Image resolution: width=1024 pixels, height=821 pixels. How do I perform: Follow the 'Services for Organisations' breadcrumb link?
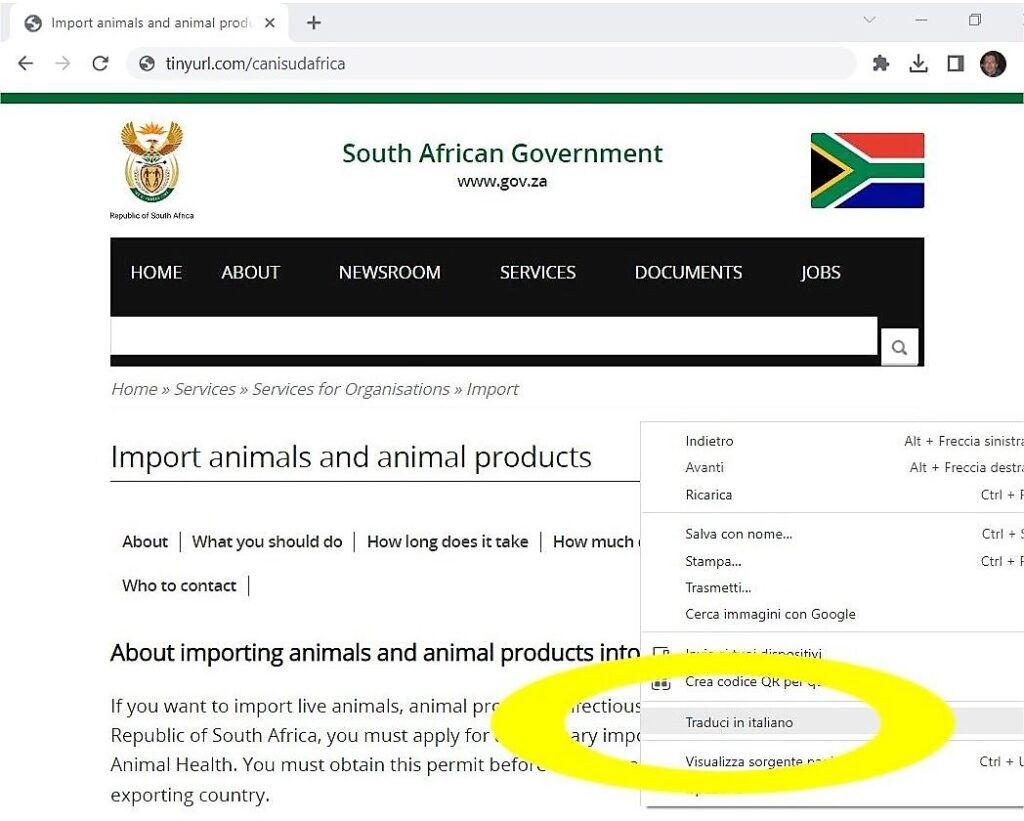[x=351, y=389]
